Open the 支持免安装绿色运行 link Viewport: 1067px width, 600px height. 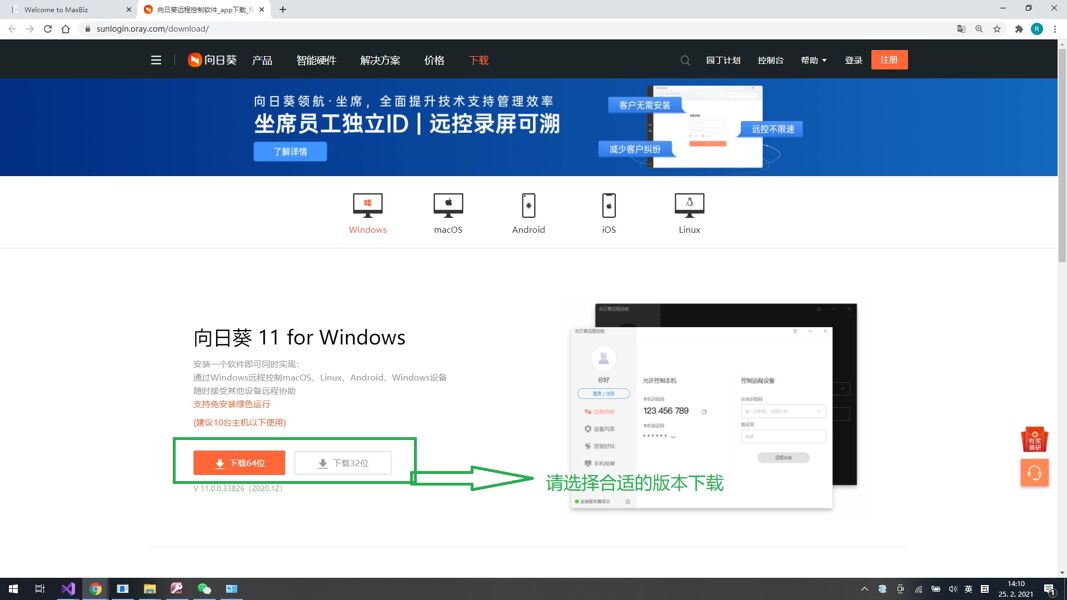pyautogui.click(x=231, y=404)
